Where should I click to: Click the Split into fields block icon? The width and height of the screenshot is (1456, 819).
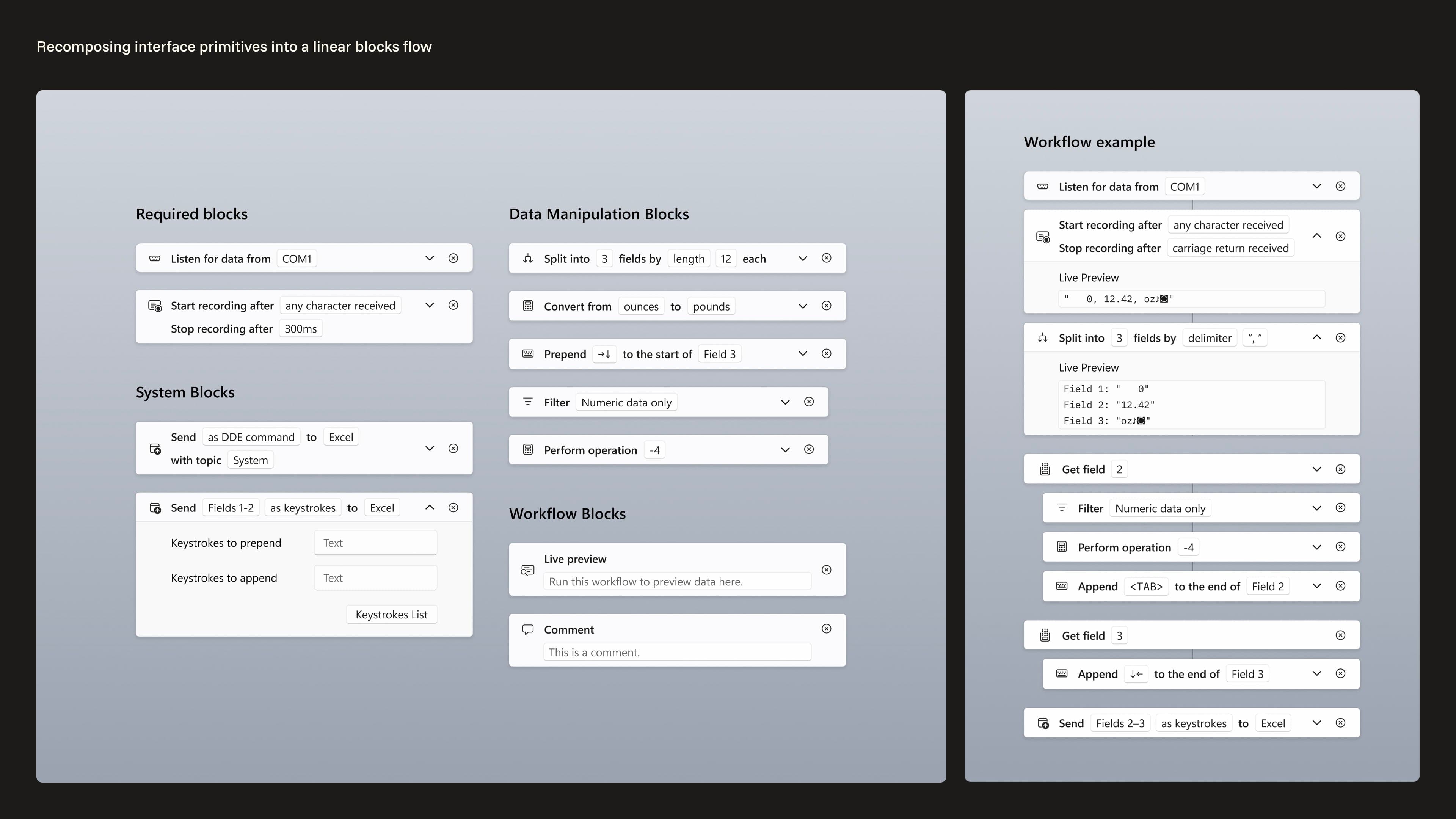[x=528, y=258]
